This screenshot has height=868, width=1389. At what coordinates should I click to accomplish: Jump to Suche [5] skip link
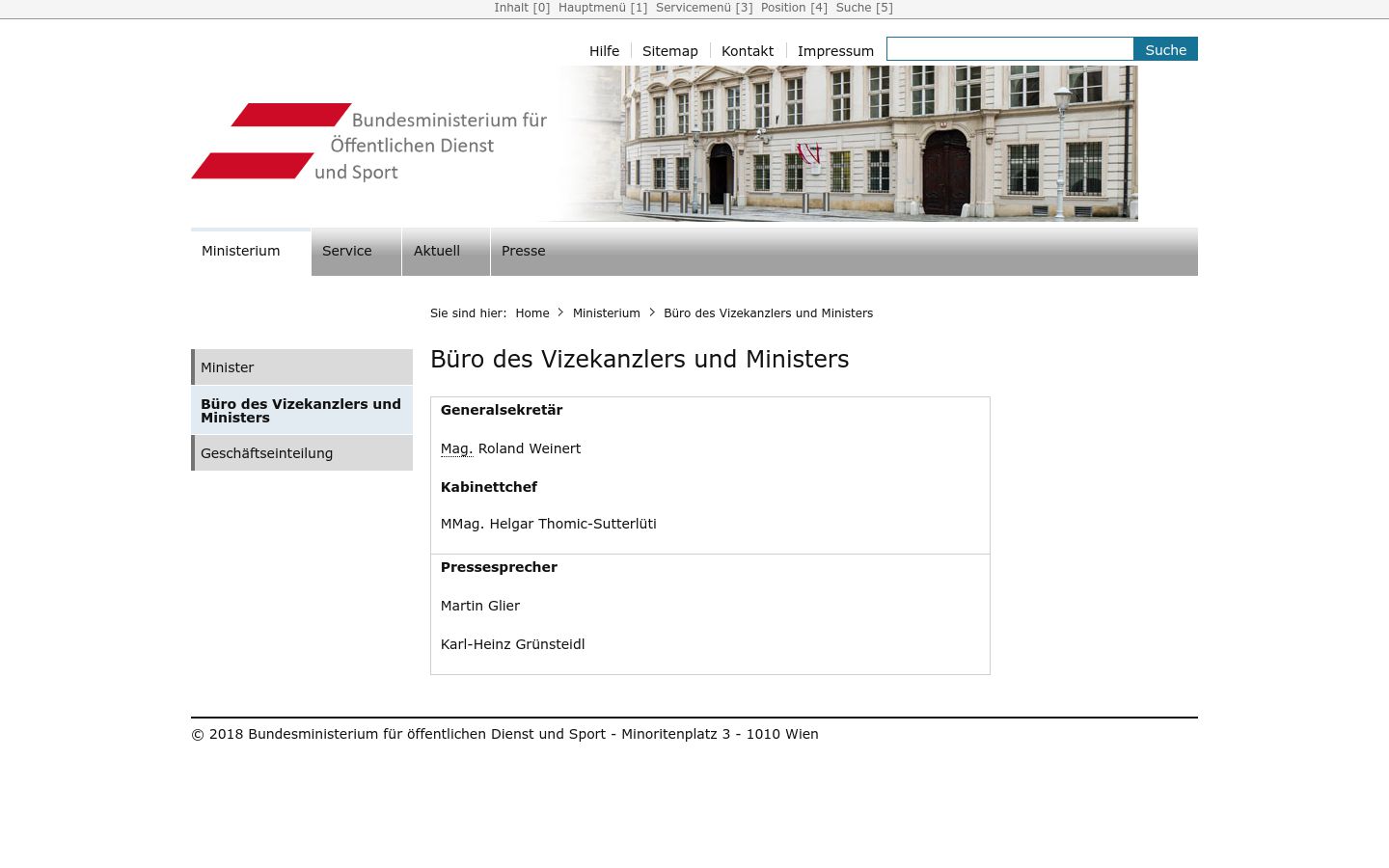click(864, 8)
